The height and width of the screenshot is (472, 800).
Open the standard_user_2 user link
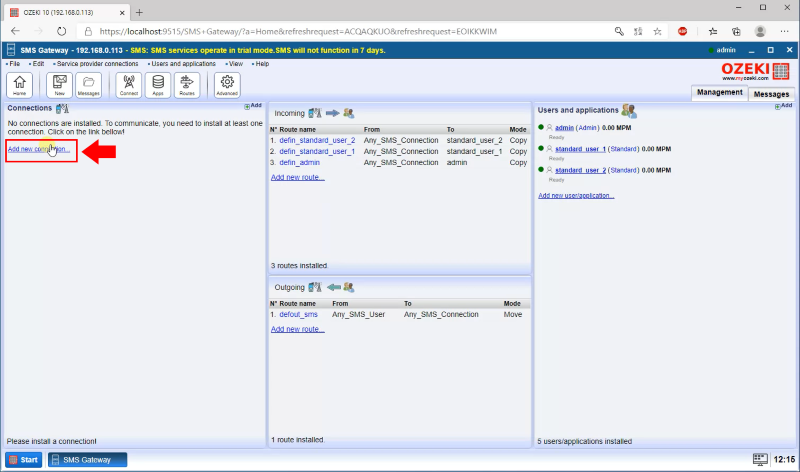pyautogui.click(x=581, y=170)
